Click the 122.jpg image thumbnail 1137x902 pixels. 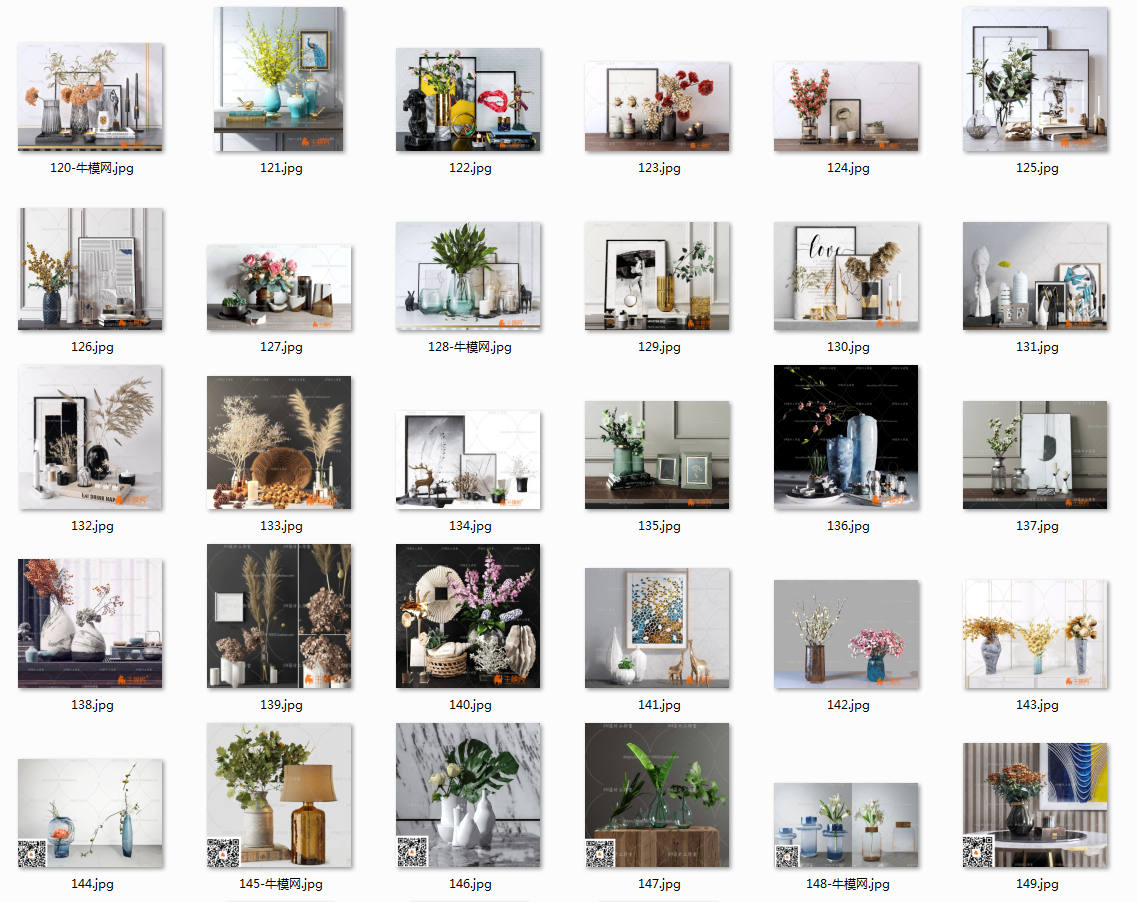point(468,99)
